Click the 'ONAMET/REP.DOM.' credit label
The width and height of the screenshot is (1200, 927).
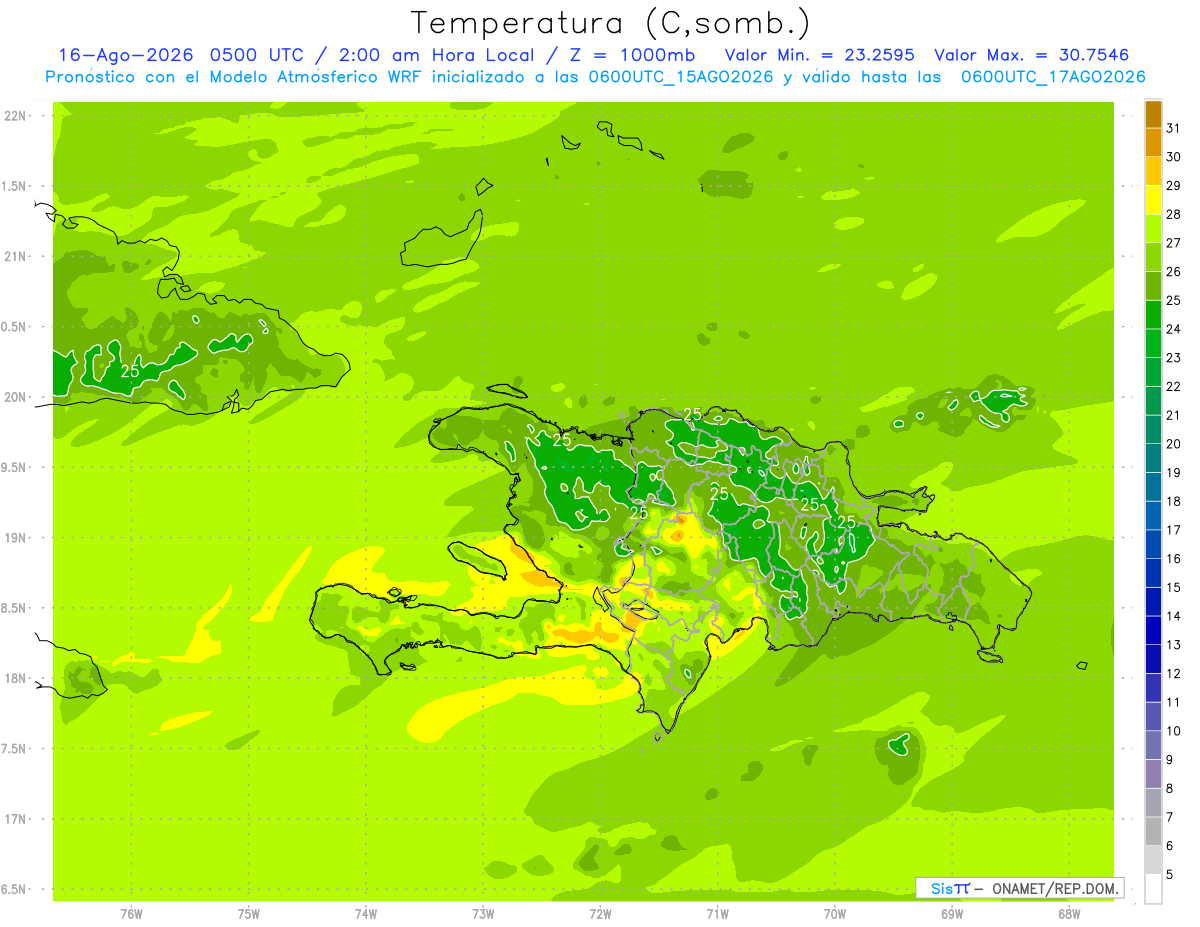(1054, 888)
